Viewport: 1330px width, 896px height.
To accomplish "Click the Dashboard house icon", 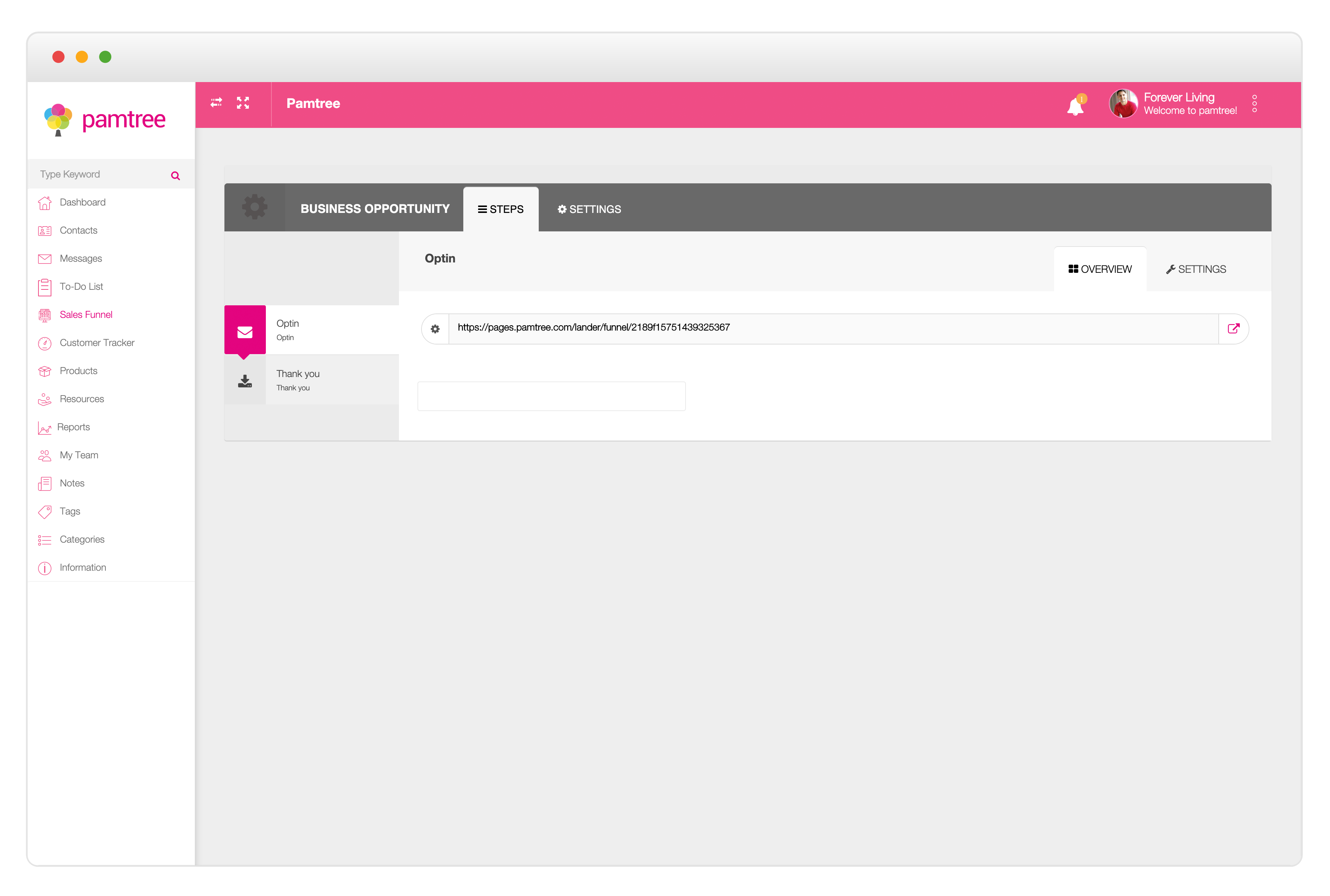I will (x=45, y=203).
